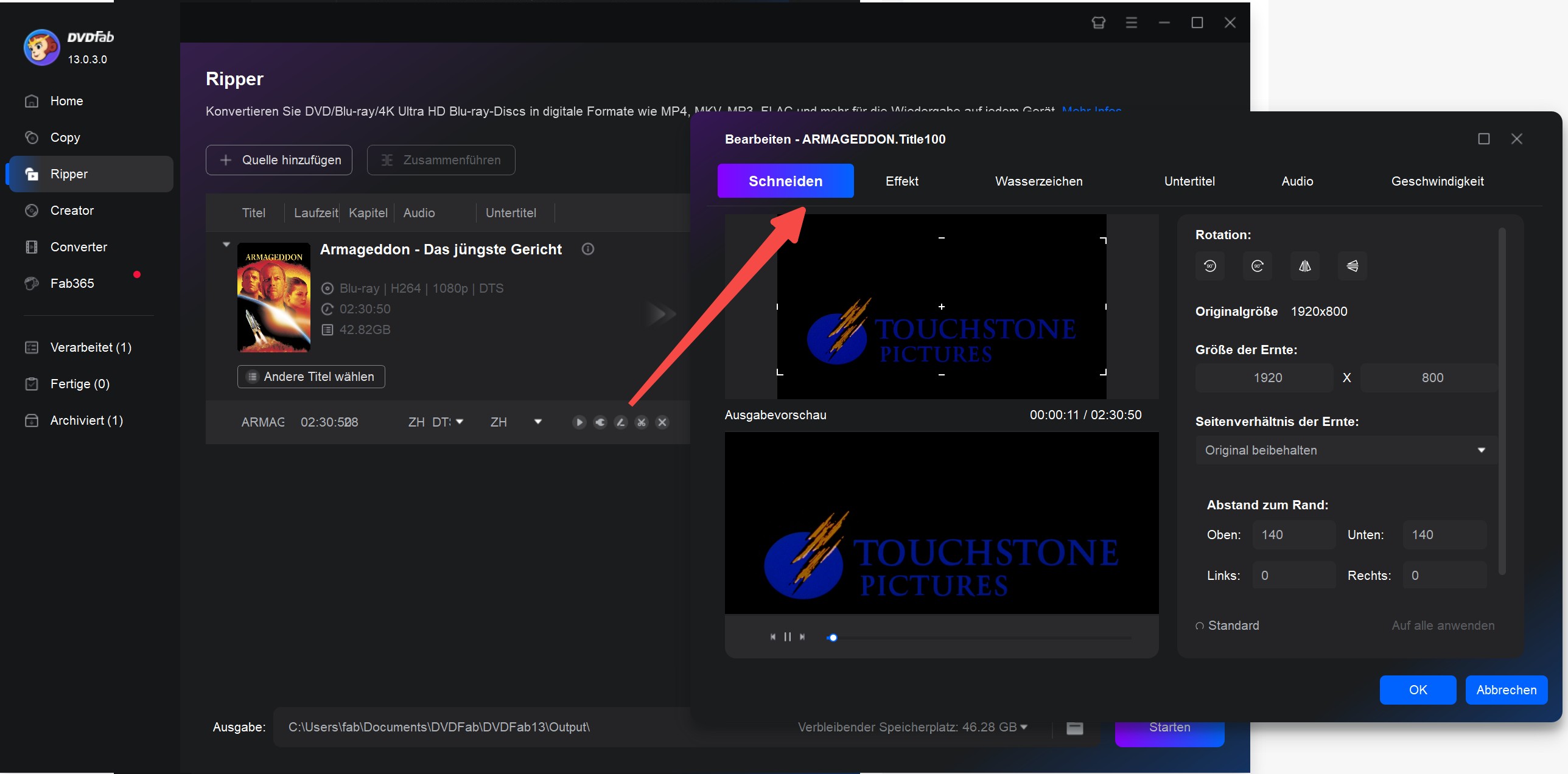Screen dimensions: 1568x774
Task: Click Auf alle anwenden
Action: (1443, 626)
